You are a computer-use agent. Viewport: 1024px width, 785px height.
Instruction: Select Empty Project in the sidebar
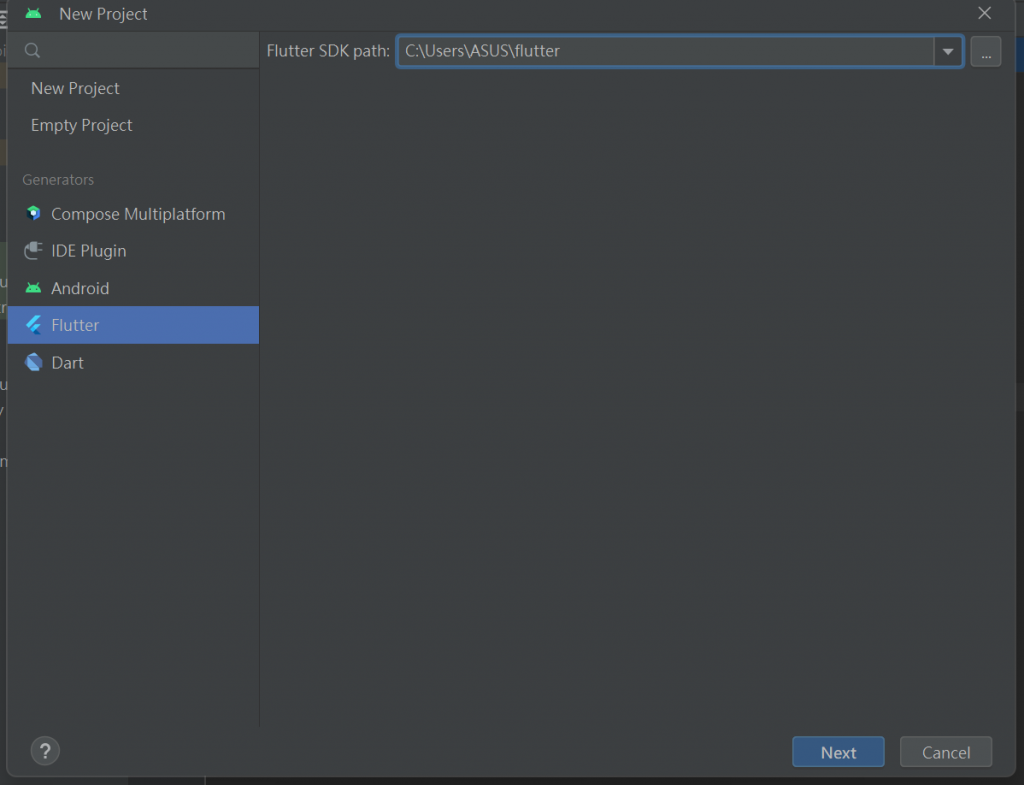pos(133,125)
